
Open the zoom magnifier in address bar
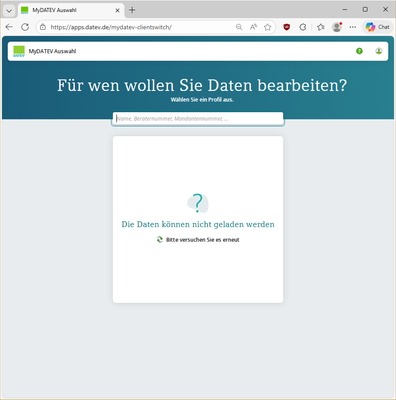(239, 27)
